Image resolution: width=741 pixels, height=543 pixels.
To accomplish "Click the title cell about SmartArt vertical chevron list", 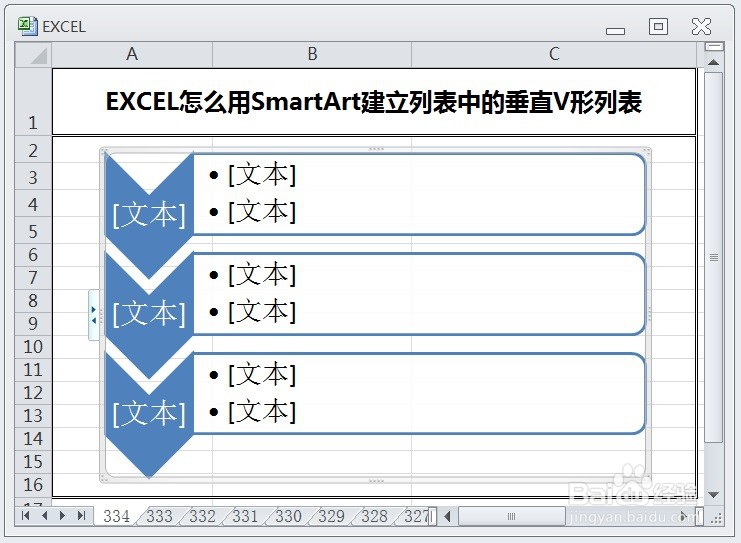I will coord(374,102).
